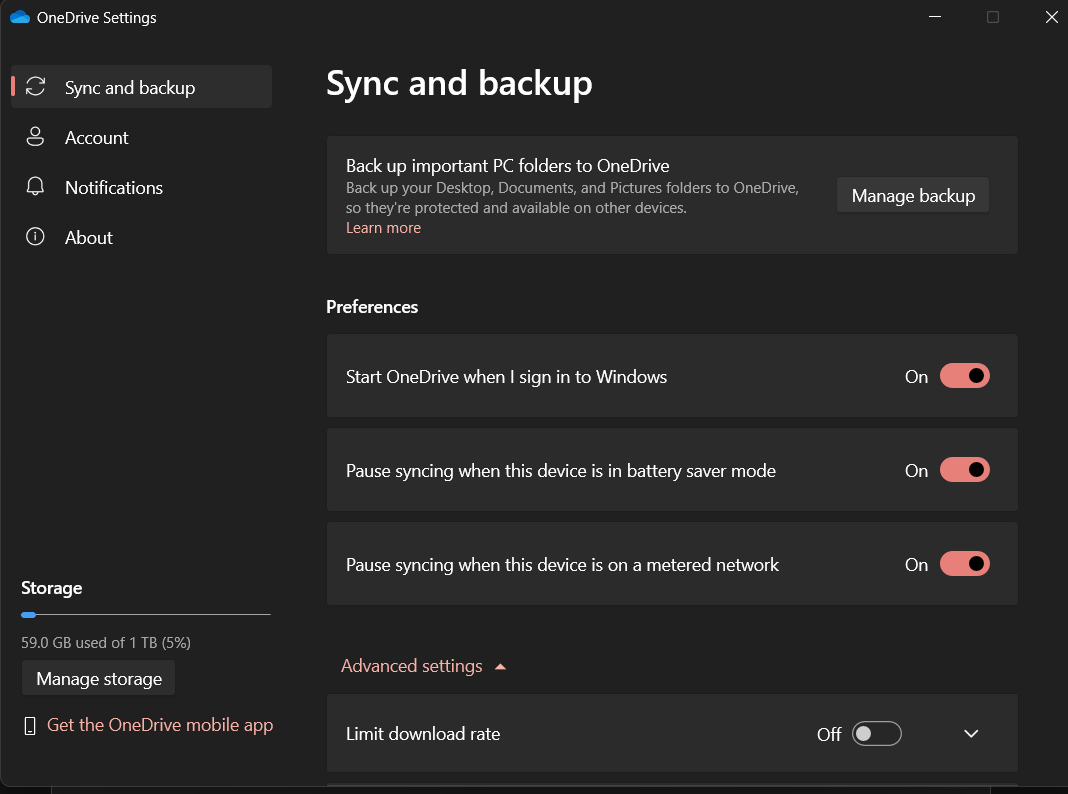Image resolution: width=1068 pixels, height=794 pixels.
Task: Click the Notifications bell icon
Action: tap(36, 187)
